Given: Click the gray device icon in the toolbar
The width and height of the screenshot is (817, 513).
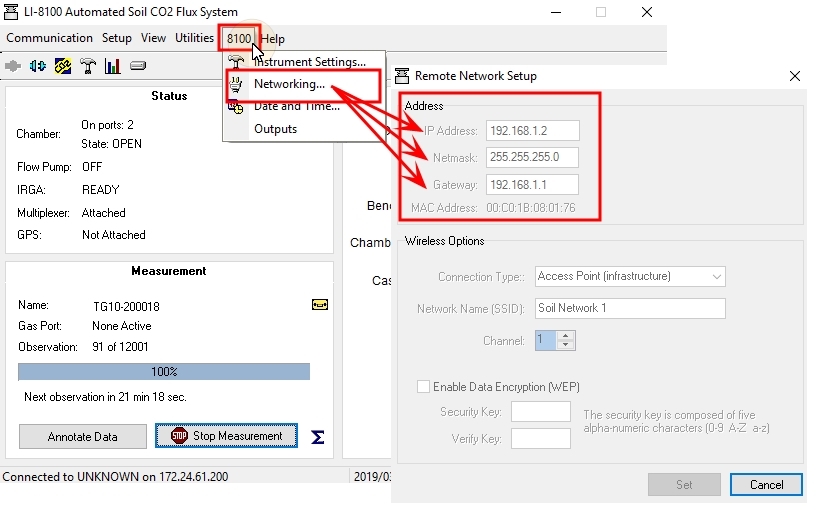Looking at the screenshot, I should point(138,66).
